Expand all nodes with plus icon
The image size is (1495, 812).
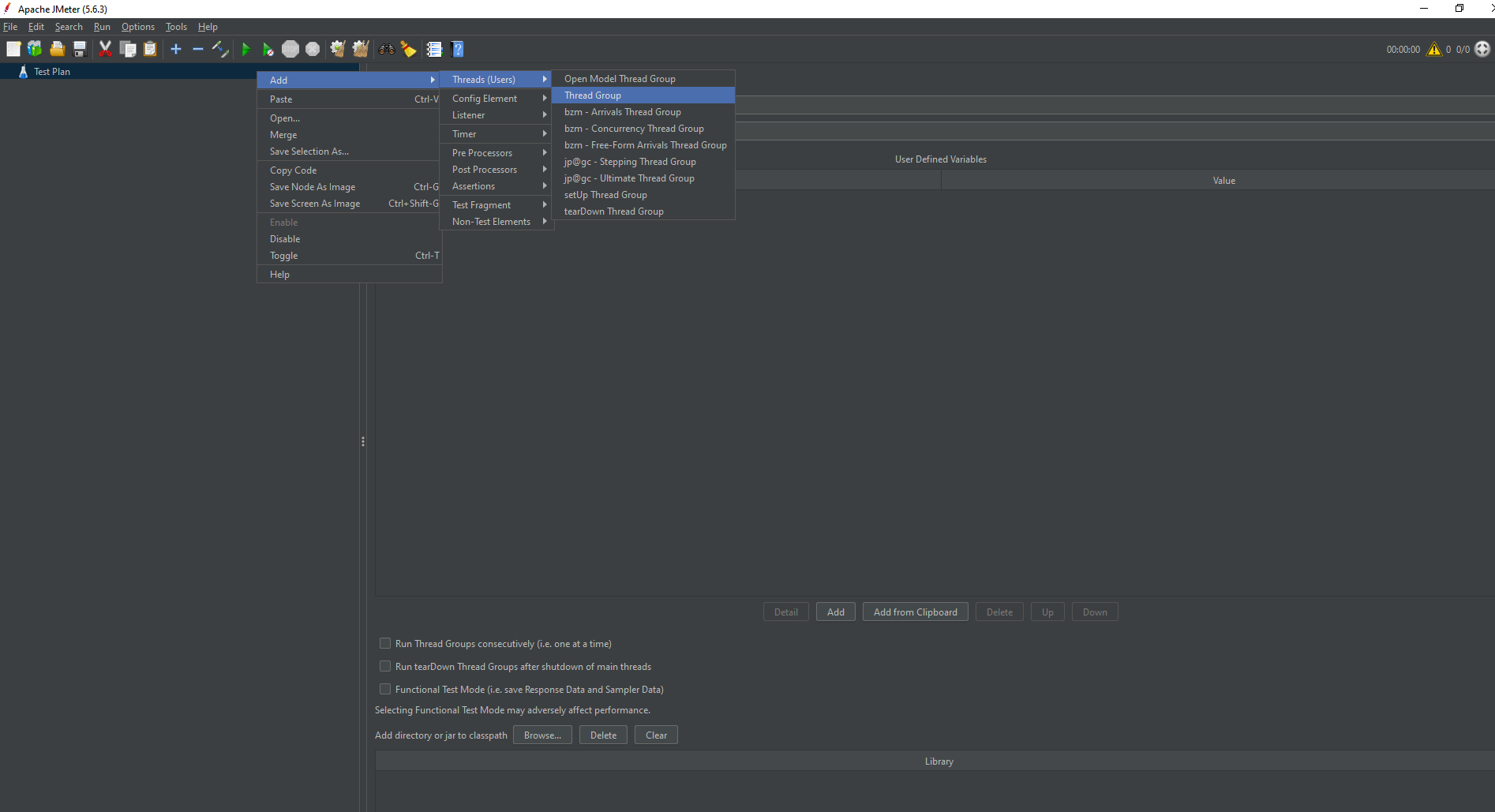point(176,49)
